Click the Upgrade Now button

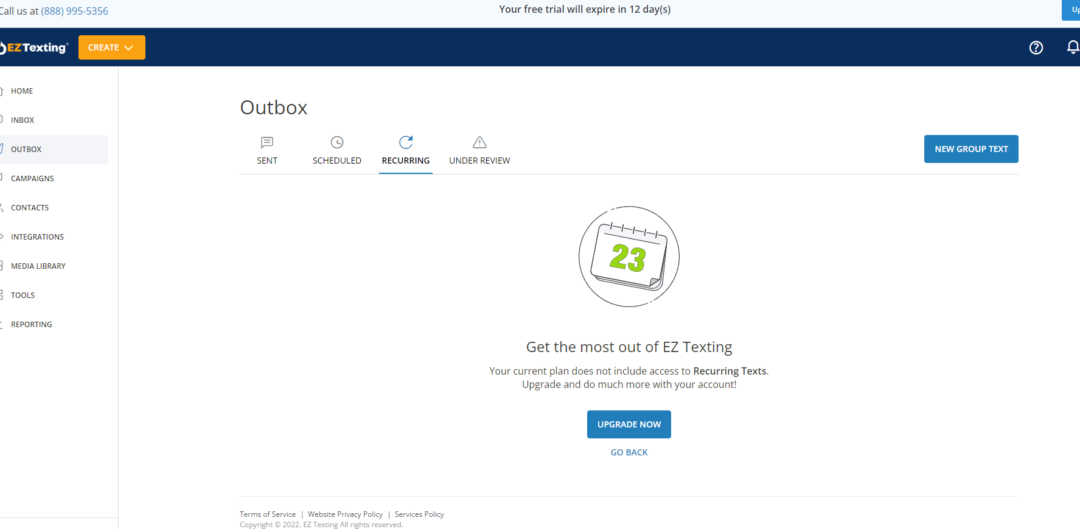point(629,424)
